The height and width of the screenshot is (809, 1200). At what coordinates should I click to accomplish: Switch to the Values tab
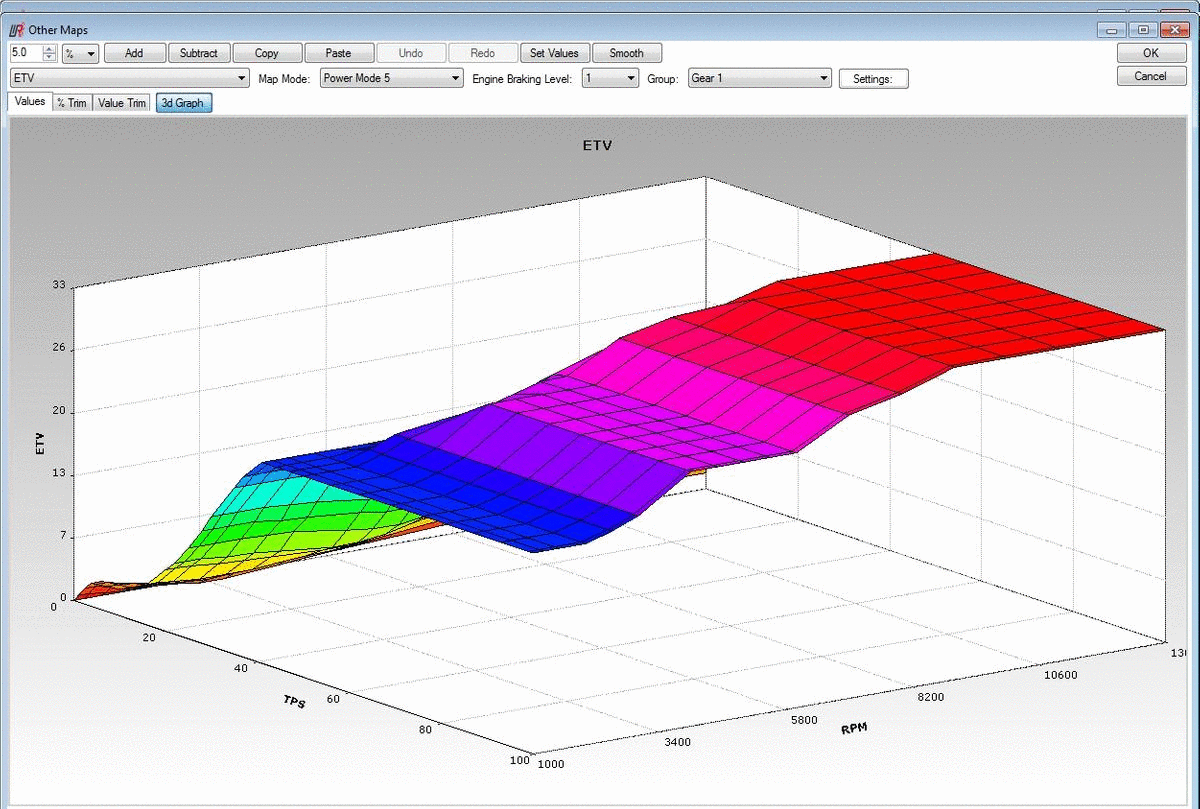tap(29, 101)
